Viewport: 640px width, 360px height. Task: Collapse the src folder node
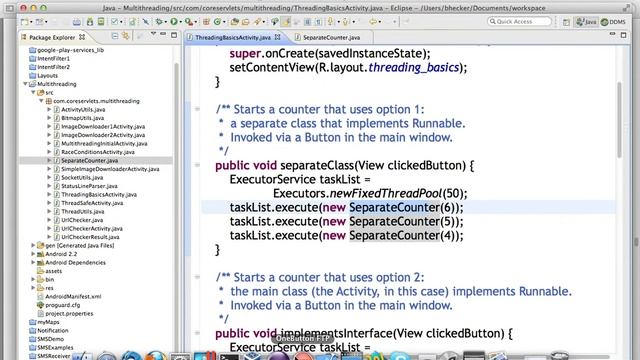[33, 93]
